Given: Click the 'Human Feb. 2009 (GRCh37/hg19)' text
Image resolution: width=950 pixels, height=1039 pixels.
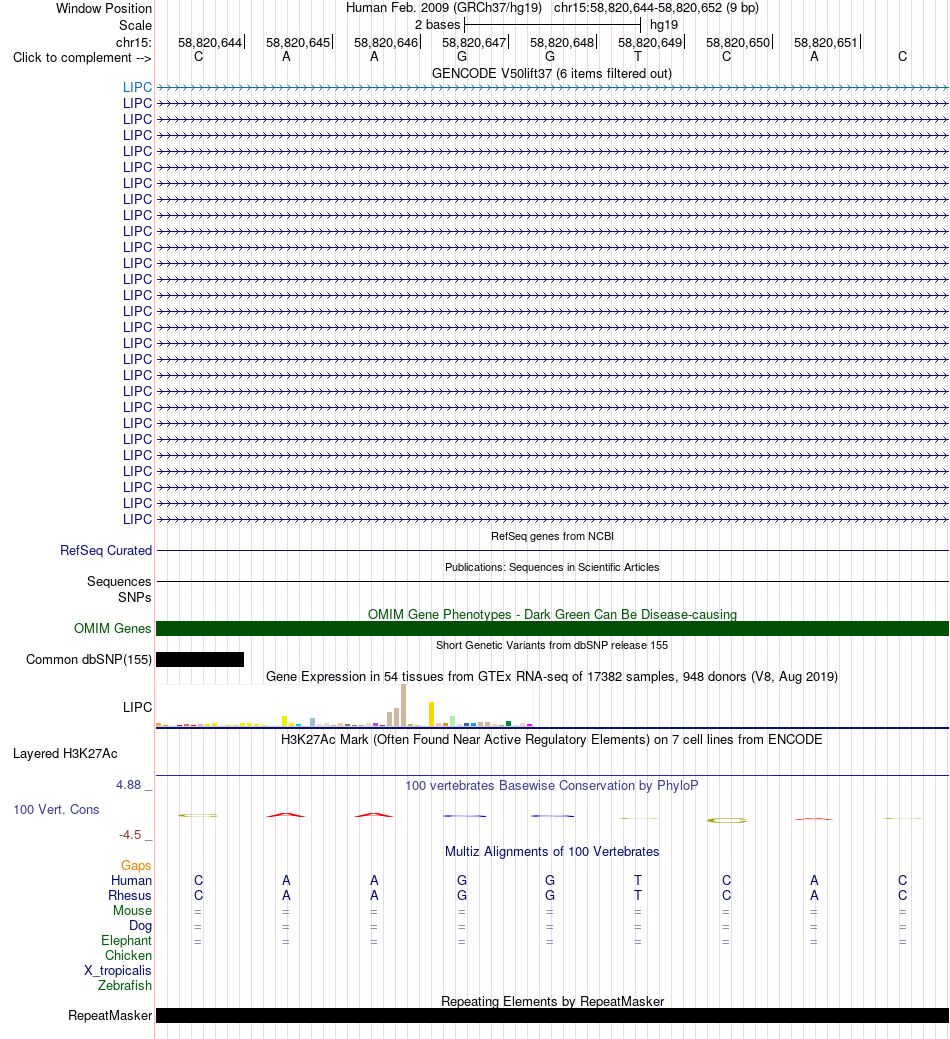Looking at the screenshot, I should pos(444,8).
